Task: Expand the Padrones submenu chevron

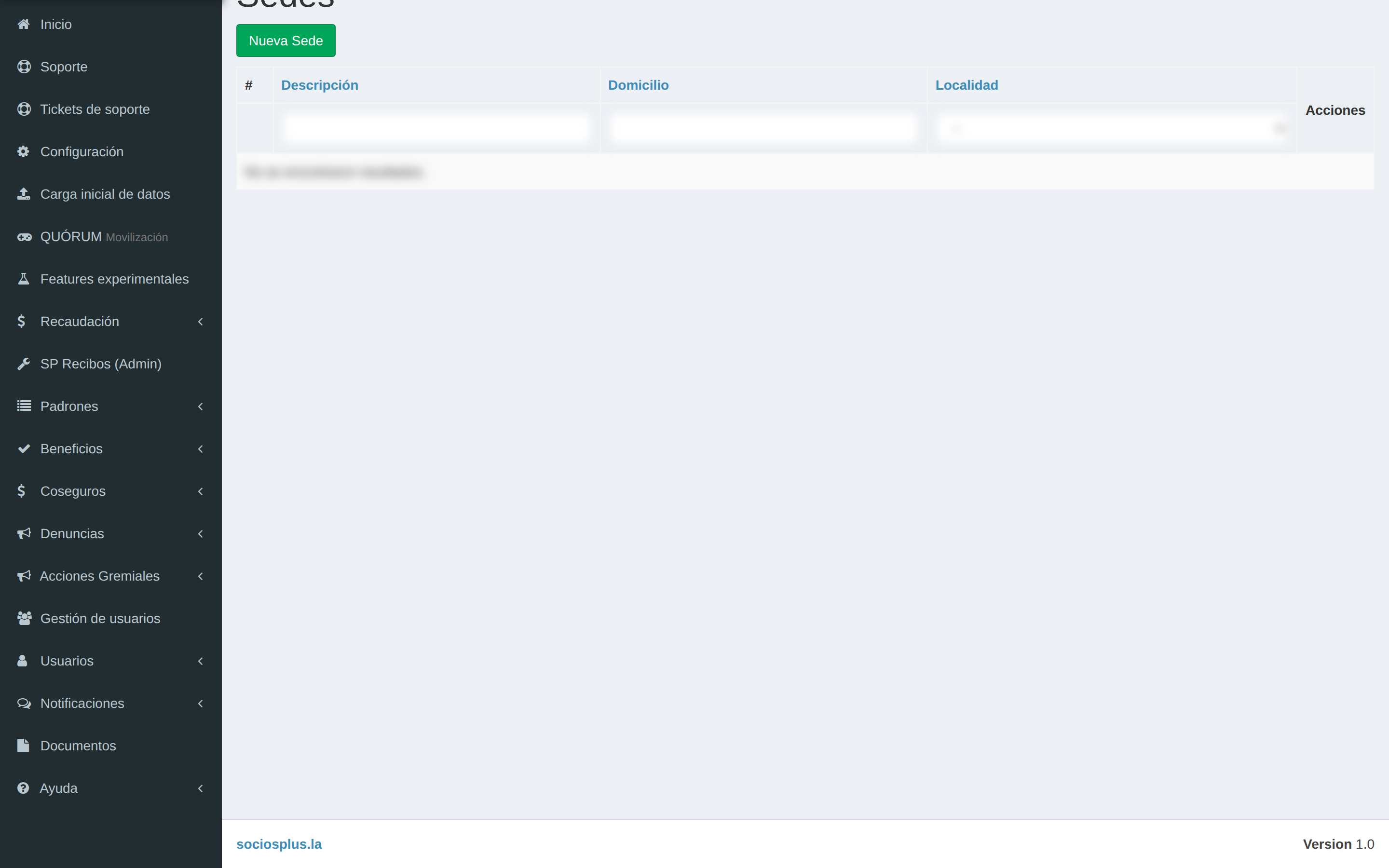Action: click(x=200, y=407)
